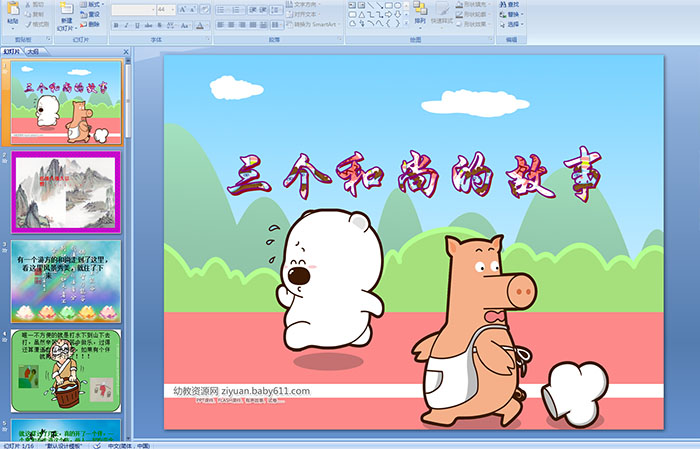The height and width of the screenshot is (449, 700).
Task: Click the Change Case Aa icon
Action: pyautogui.click(x=185, y=25)
